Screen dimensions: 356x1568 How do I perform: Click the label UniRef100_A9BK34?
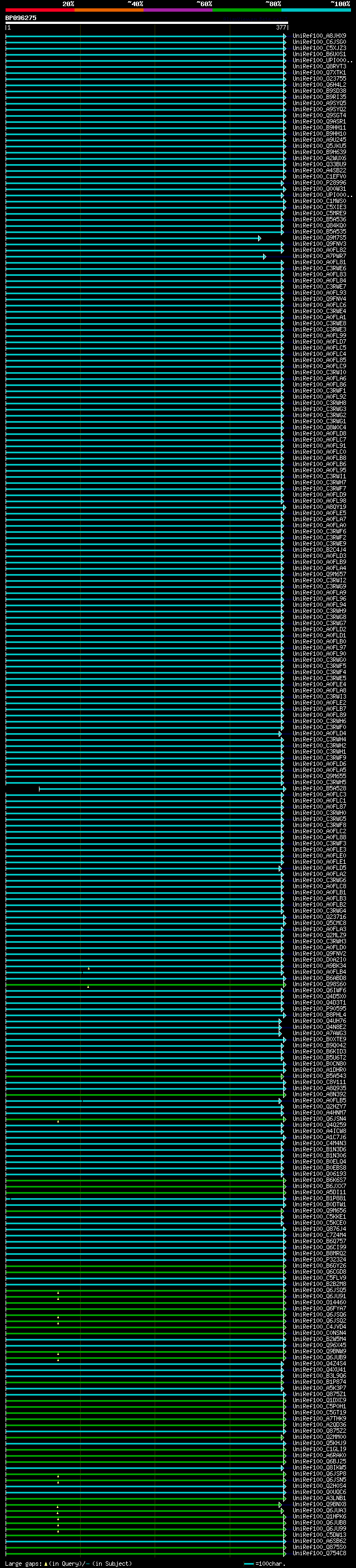(x=319, y=966)
